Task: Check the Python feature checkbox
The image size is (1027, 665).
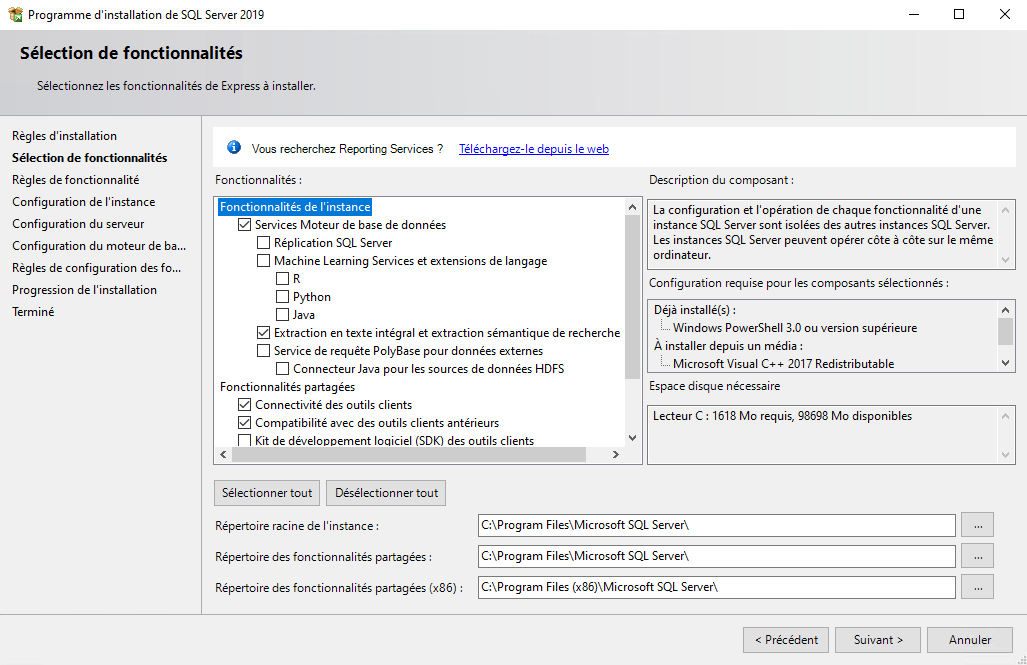Action: [x=283, y=297]
